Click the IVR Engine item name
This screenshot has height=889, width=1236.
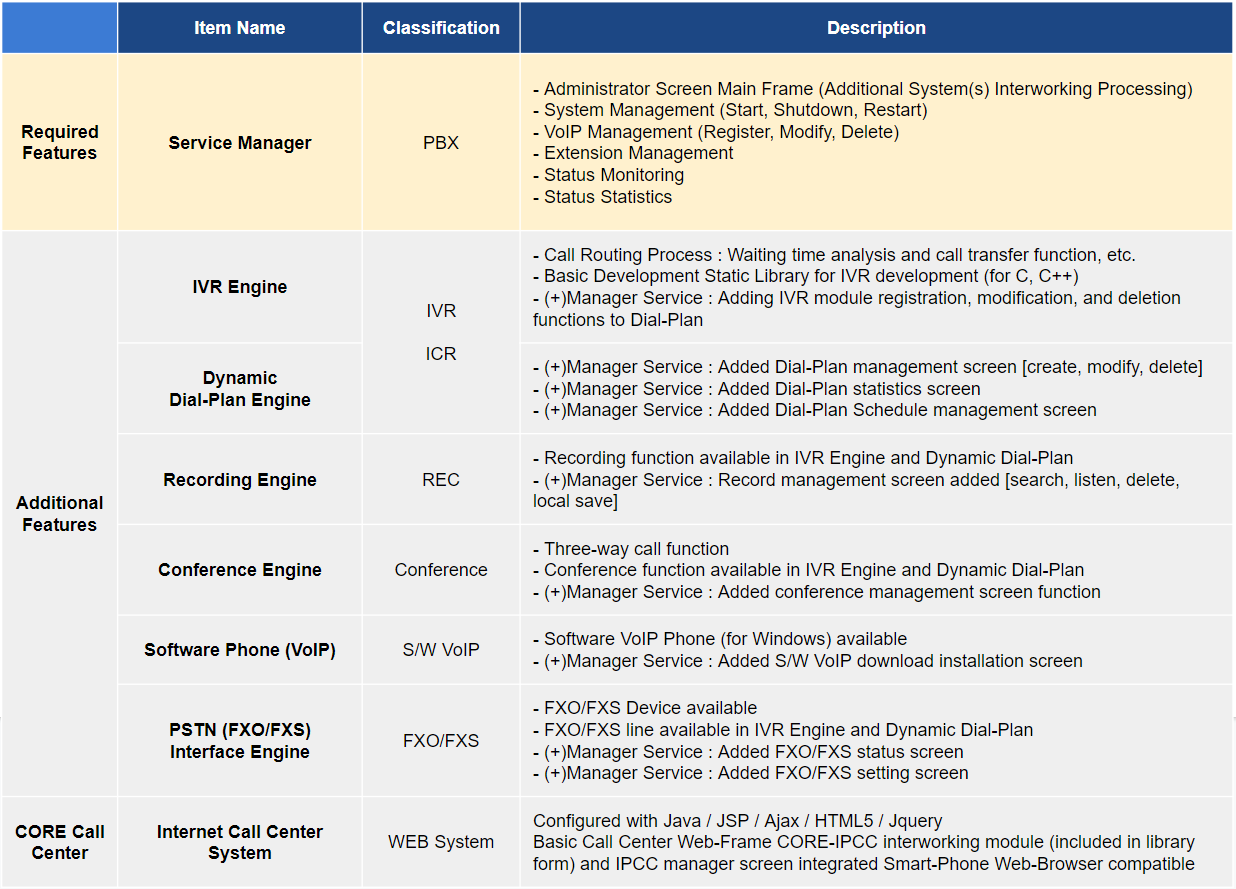(239, 287)
